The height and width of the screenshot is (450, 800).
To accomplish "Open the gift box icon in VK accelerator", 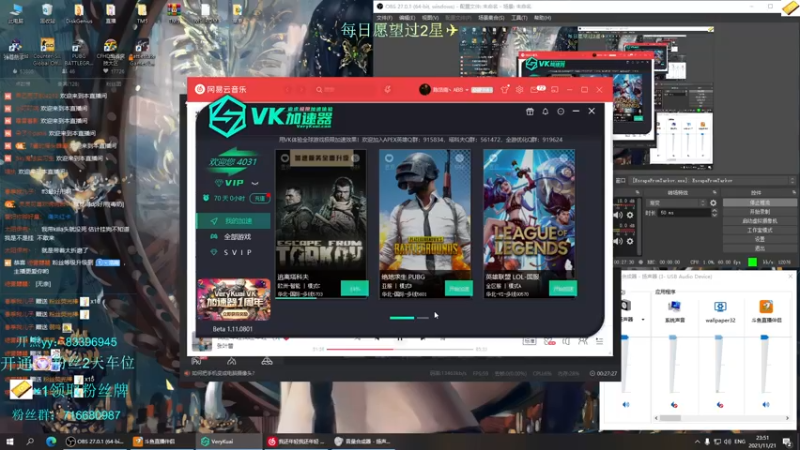I will coord(530,111).
